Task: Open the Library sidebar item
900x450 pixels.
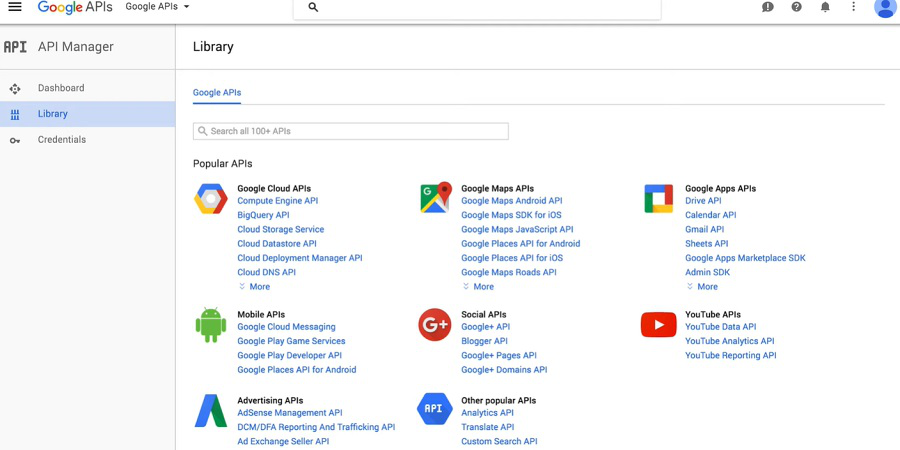Action: [x=87, y=114]
